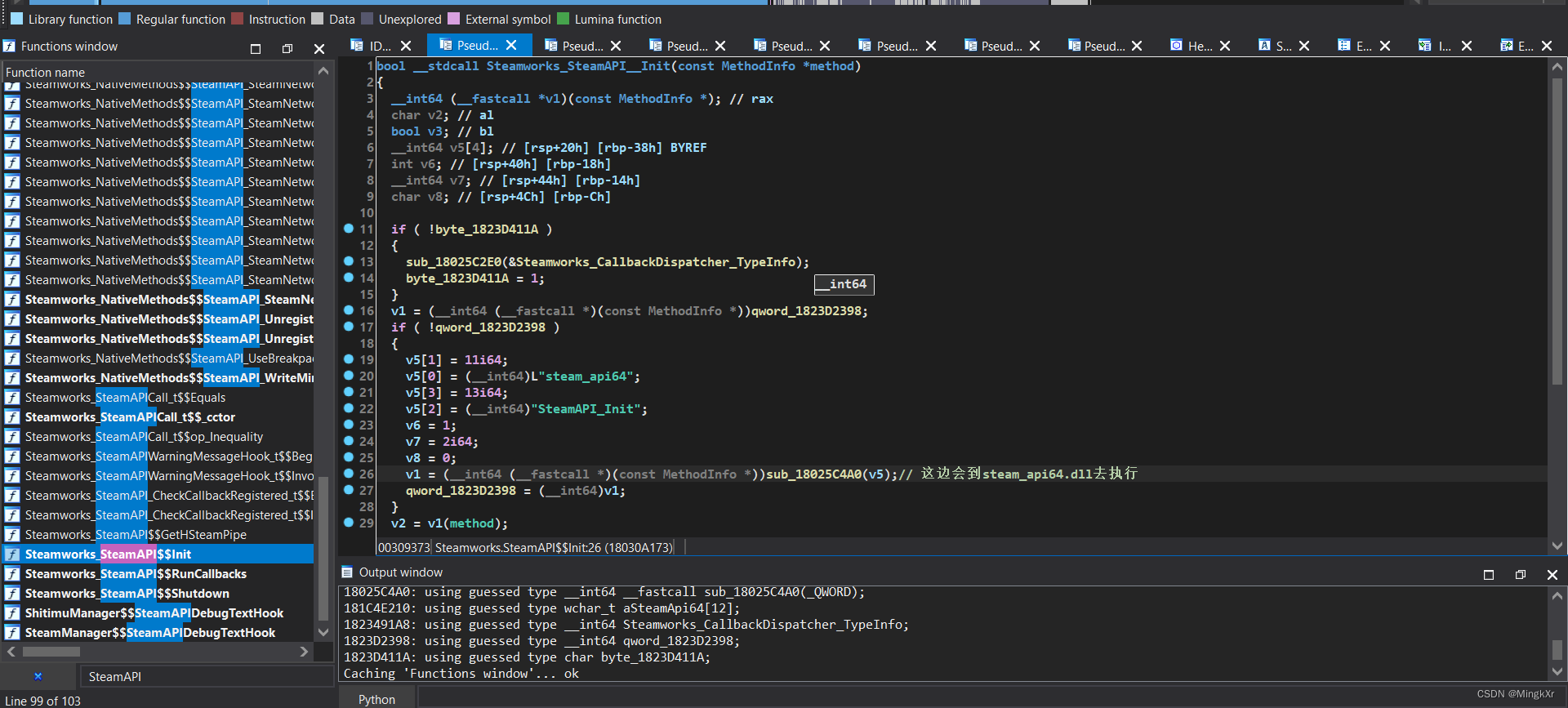The image size is (1568, 708).
Task: Select the Library function color swatch
Action: [x=16, y=19]
